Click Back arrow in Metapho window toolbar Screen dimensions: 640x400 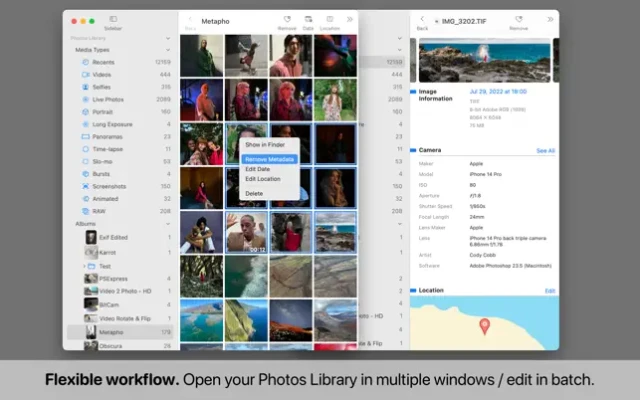click(190, 19)
